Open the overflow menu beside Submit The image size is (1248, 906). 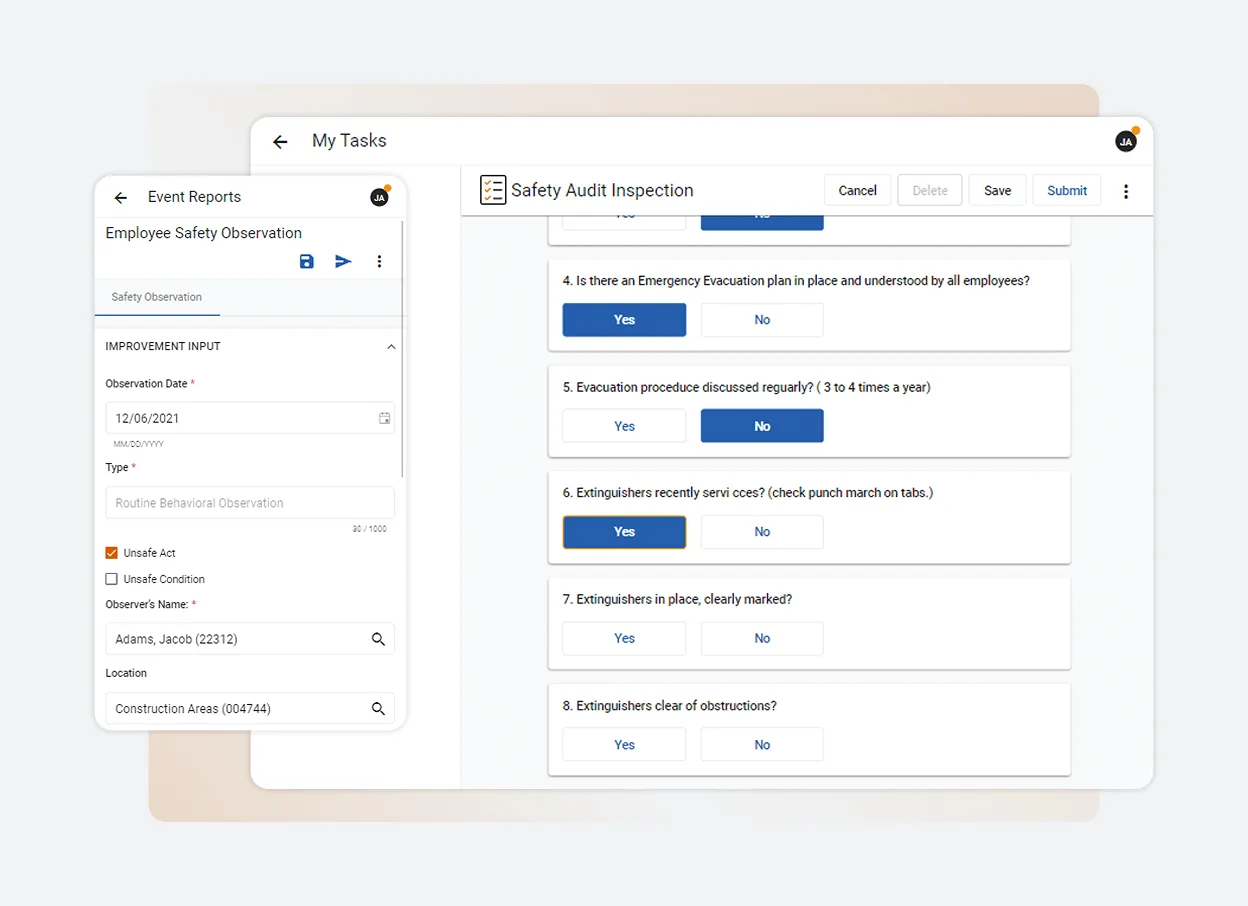click(x=1126, y=190)
